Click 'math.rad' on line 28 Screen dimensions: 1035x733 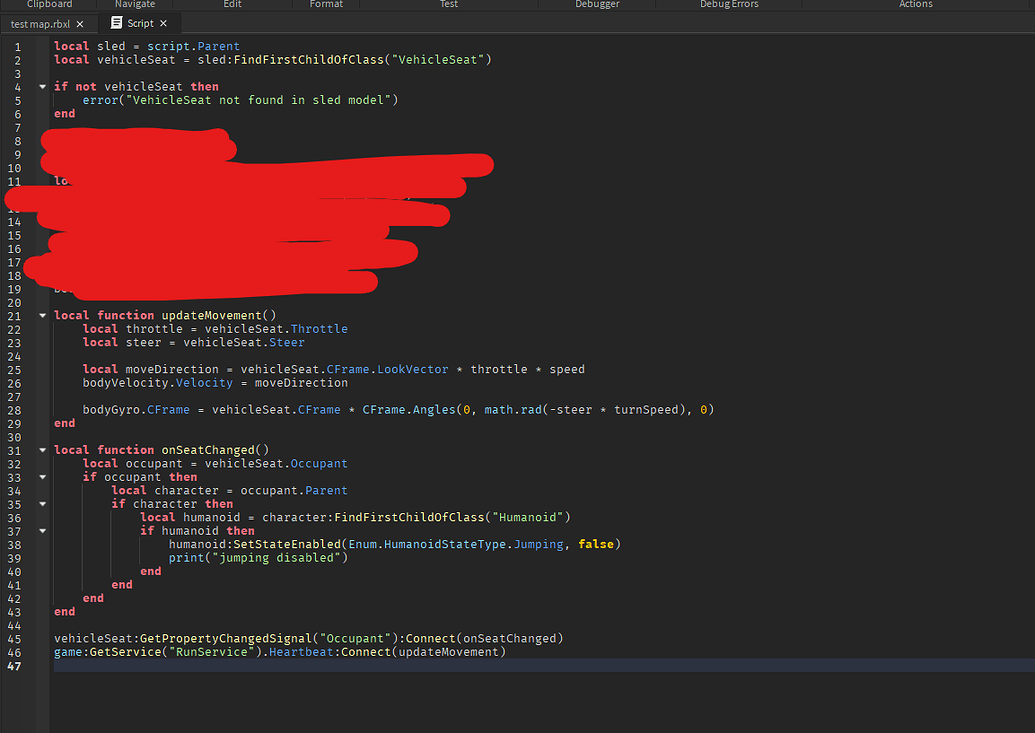click(513, 409)
